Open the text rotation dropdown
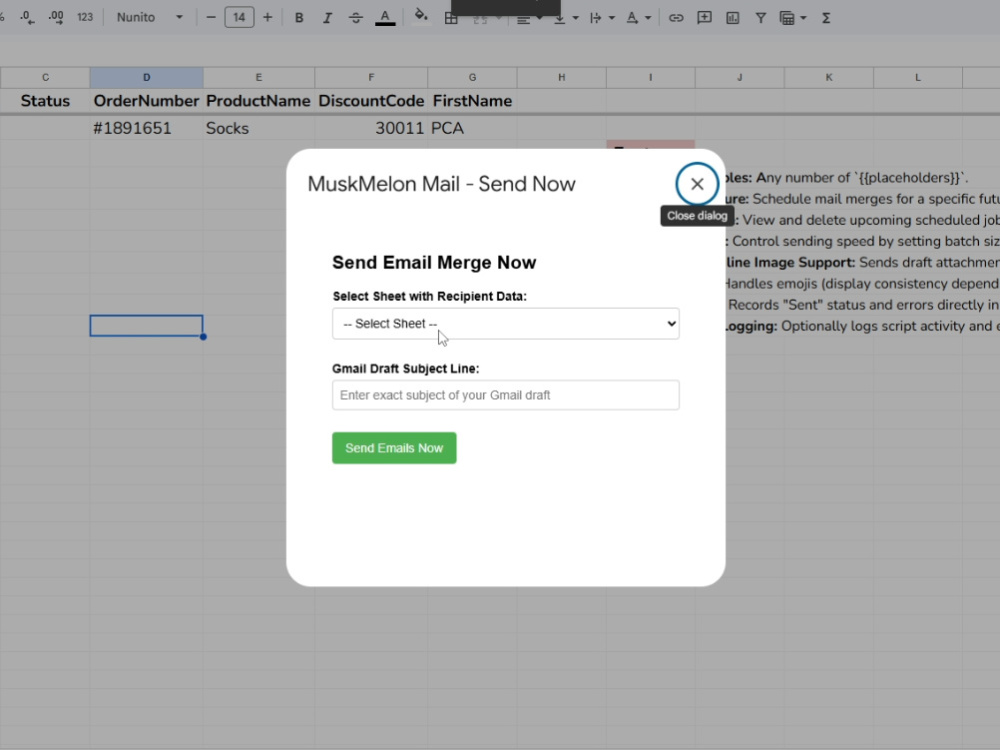Screen dimensions: 1000x750 coord(638,18)
